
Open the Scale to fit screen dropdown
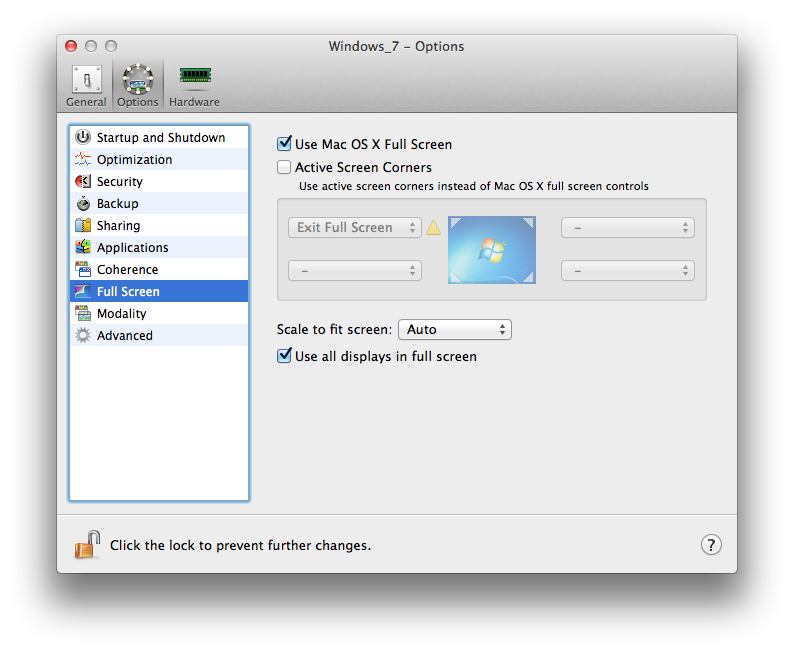455,330
